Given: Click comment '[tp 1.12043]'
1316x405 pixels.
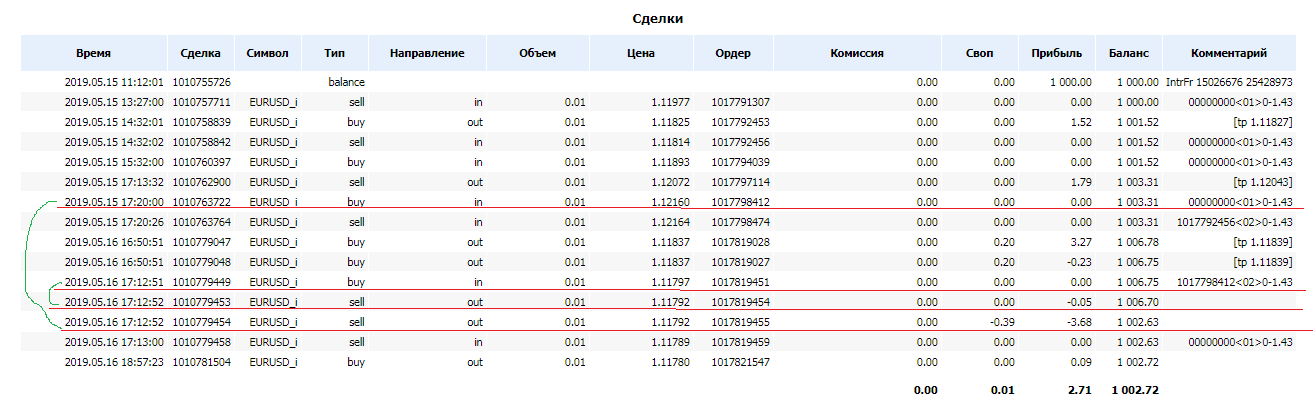Looking at the screenshot, I should coord(1263,182).
